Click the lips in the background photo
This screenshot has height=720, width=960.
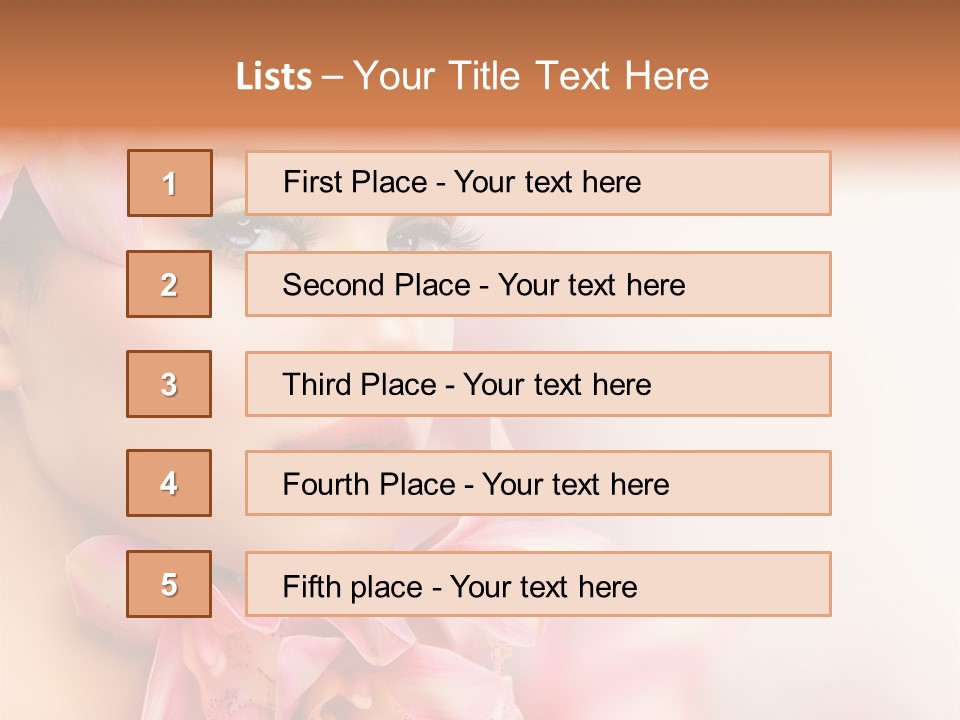(x=350, y=432)
